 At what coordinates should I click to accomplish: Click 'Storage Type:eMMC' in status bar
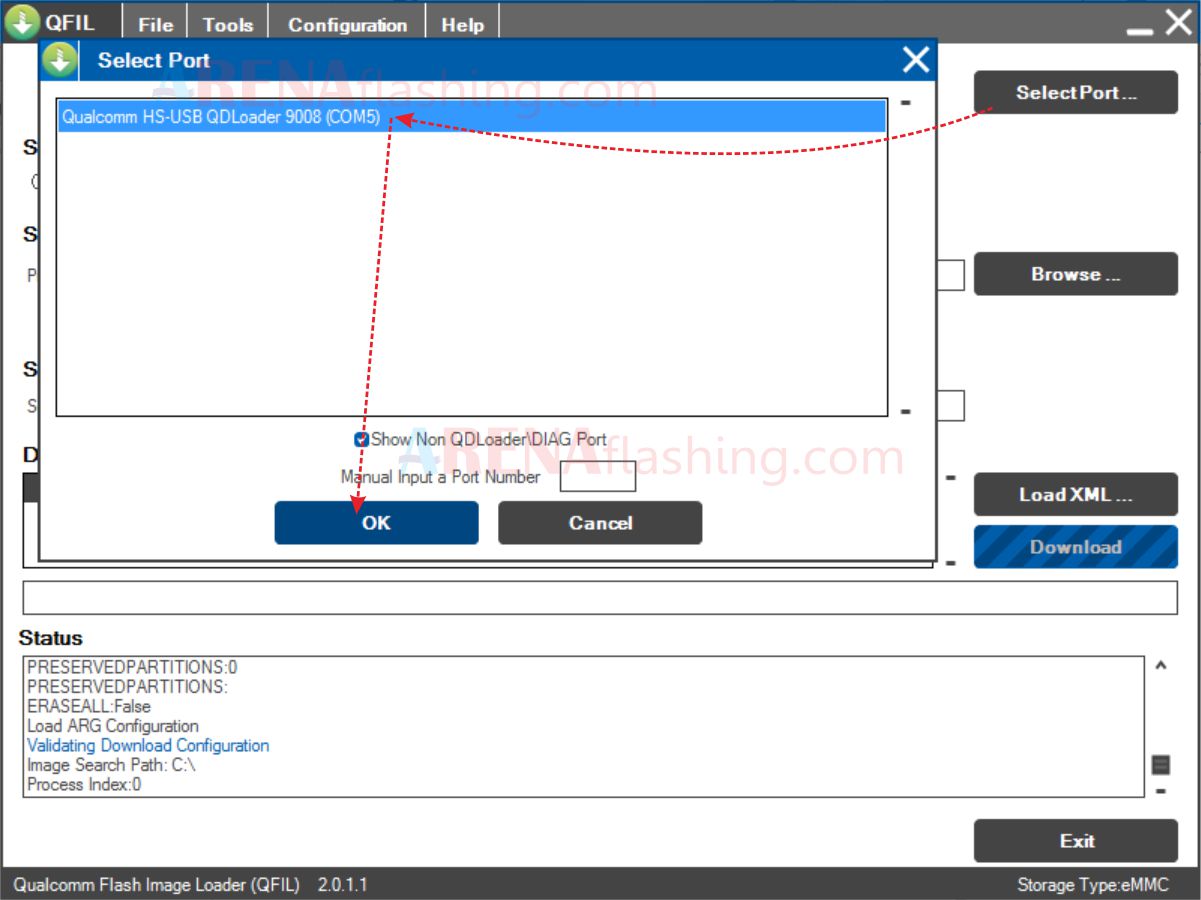click(x=1093, y=885)
